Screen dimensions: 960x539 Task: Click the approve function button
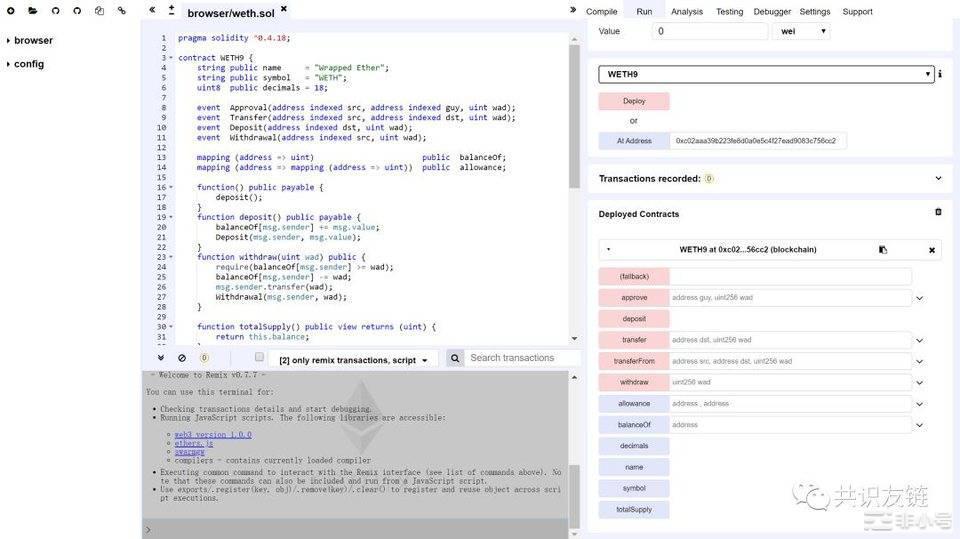click(x=634, y=298)
